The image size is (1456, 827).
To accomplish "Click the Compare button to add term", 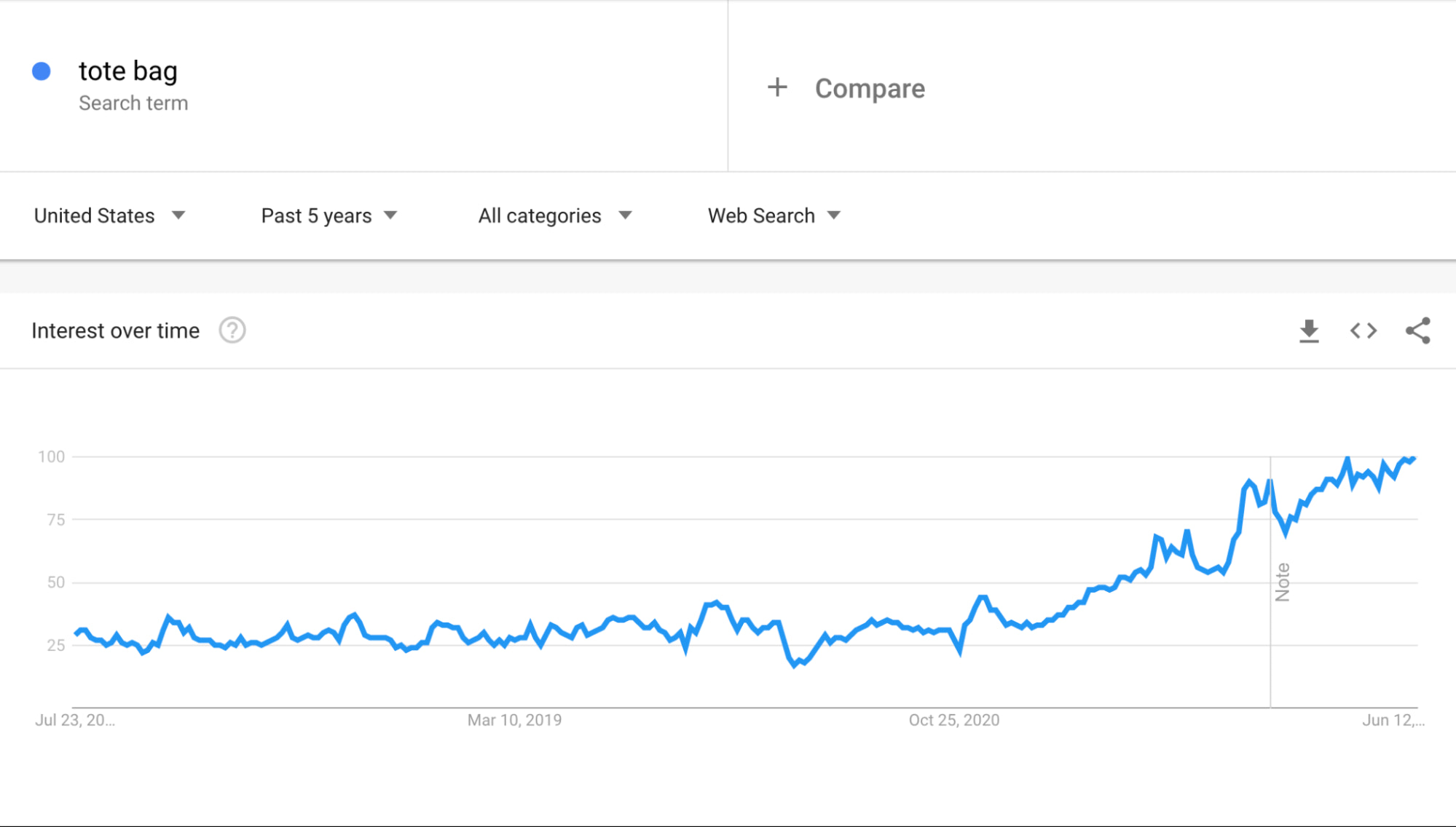I will tap(870, 89).
